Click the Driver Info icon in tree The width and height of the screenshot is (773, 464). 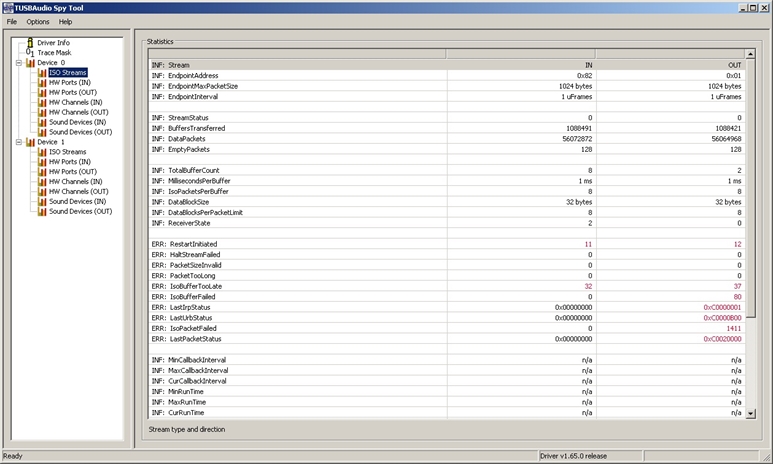coord(30,43)
